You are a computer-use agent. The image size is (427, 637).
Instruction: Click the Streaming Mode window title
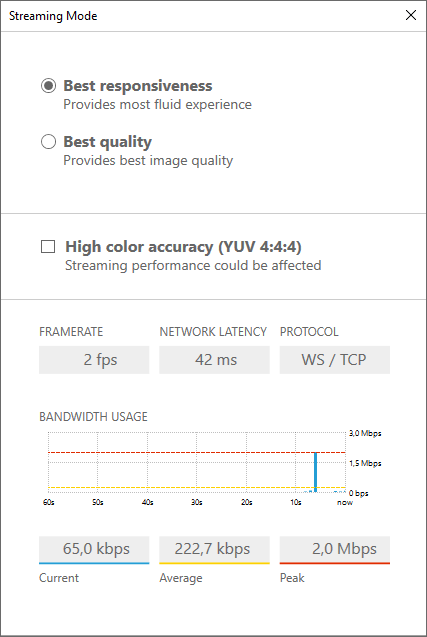tap(53, 16)
